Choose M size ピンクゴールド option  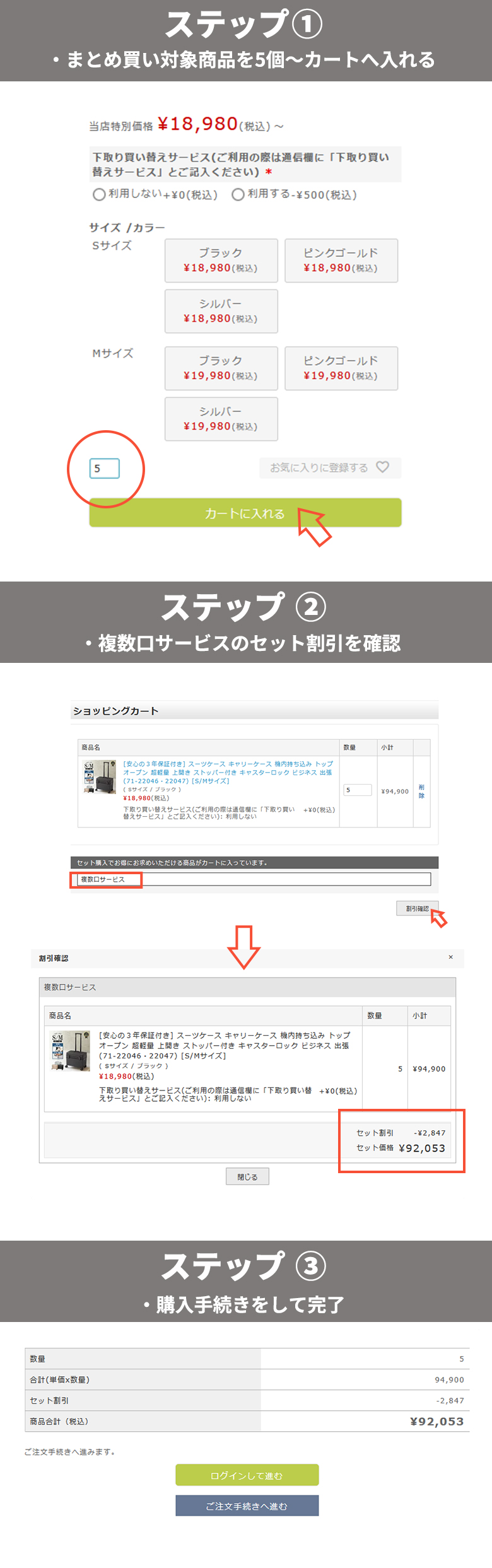click(x=341, y=368)
